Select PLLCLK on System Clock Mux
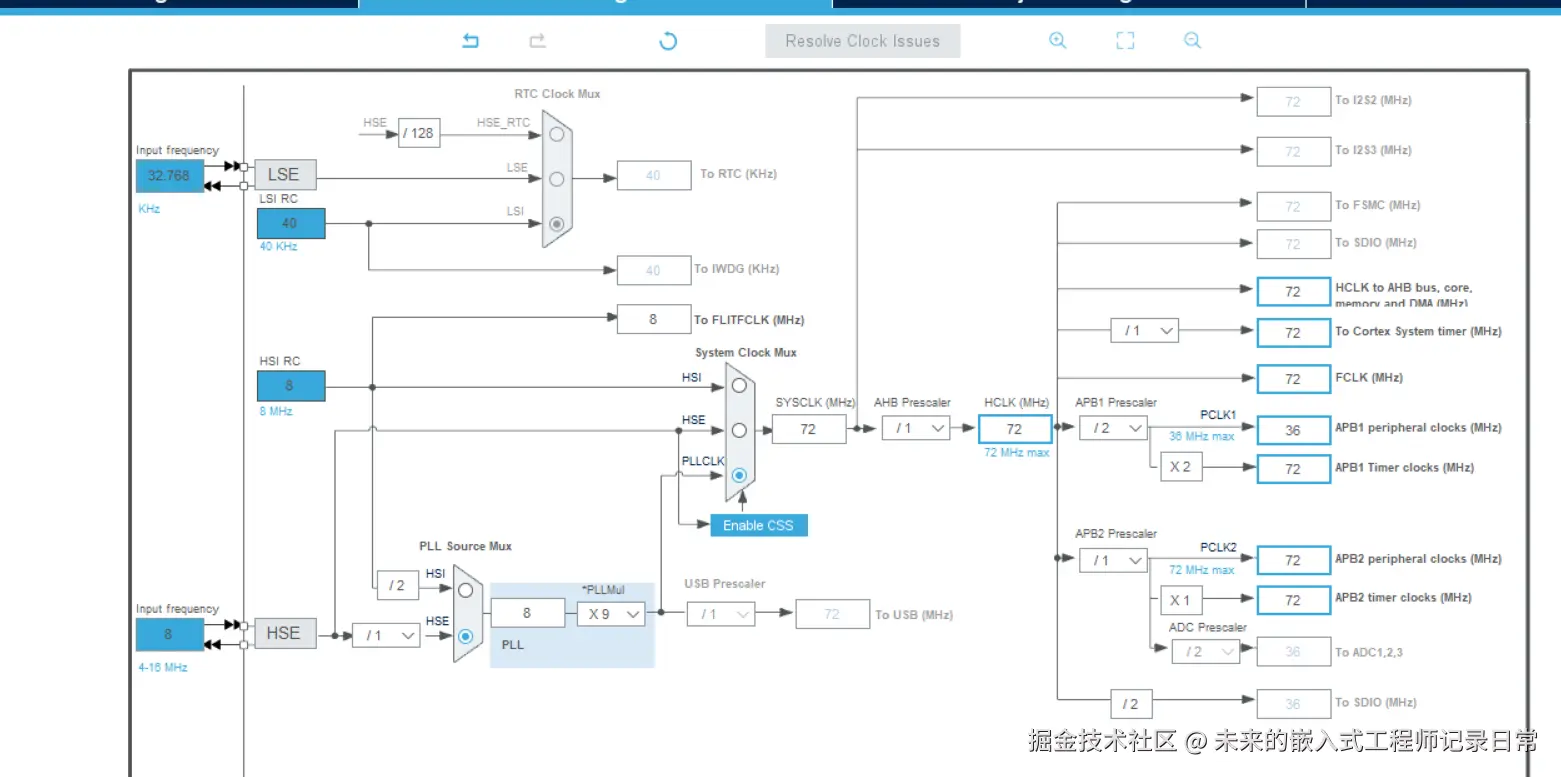 739,475
